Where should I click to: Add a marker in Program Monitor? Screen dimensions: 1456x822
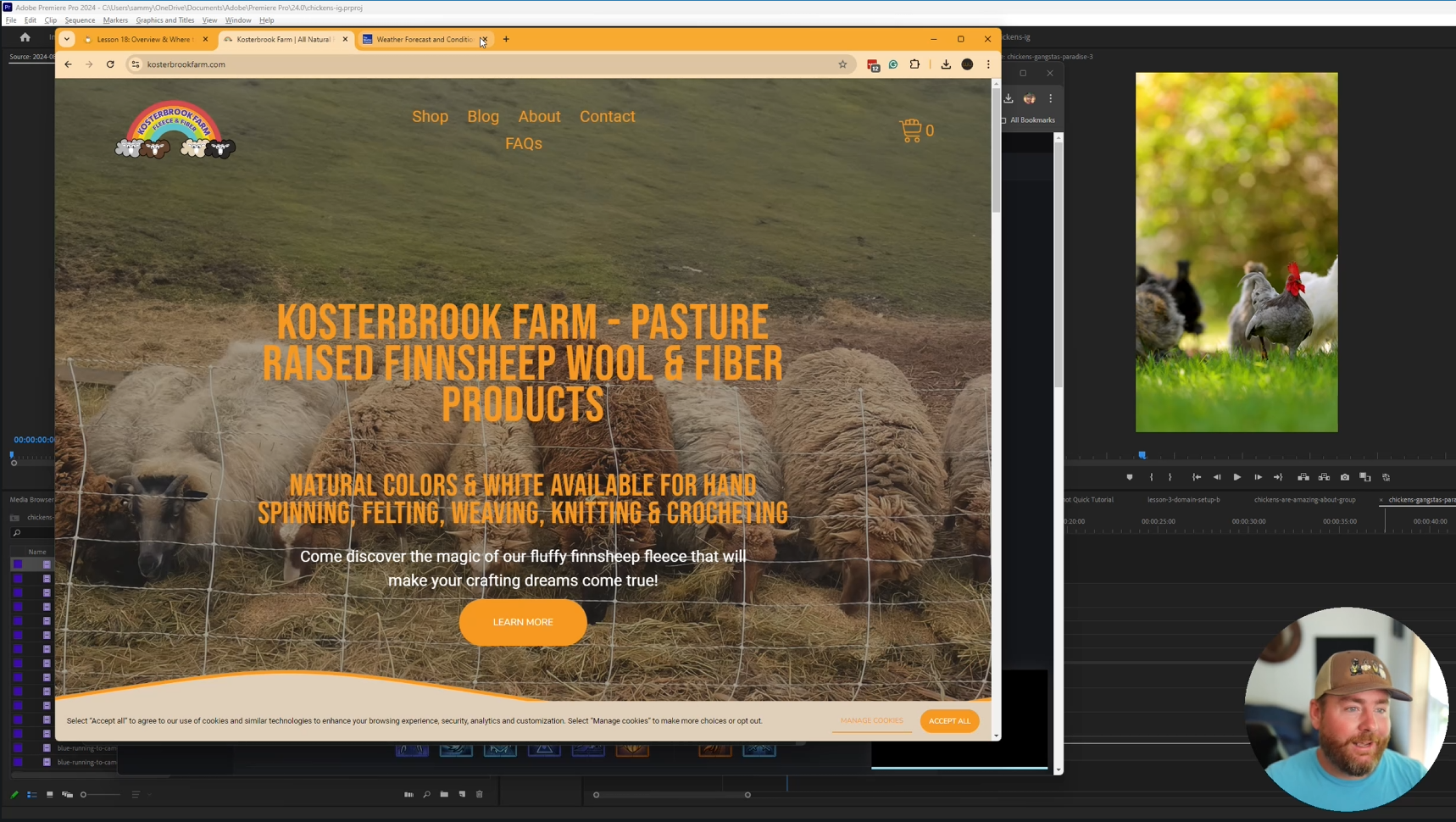coord(1130,477)
